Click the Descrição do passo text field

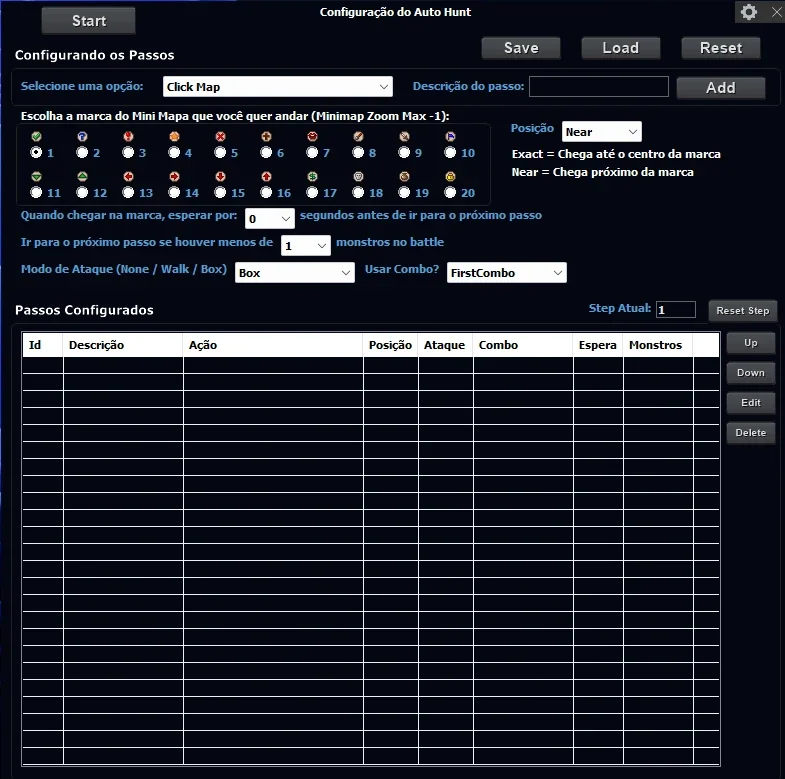pyautogui.click(x=599, y=86)
